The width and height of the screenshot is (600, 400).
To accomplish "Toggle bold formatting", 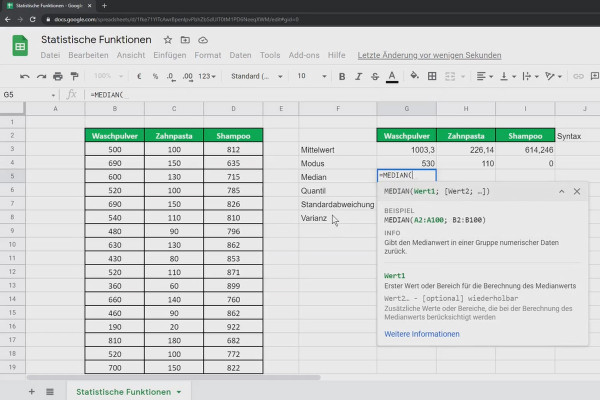I will click(x=342, y=77).
